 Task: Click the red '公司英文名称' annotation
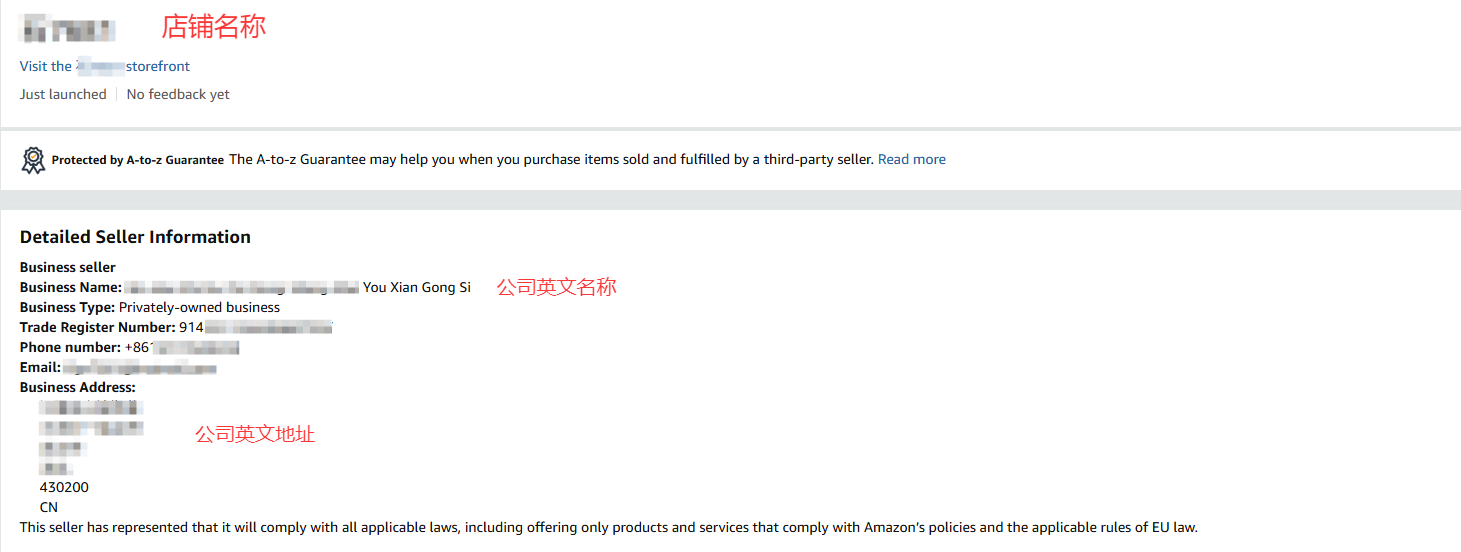point(557,287)
